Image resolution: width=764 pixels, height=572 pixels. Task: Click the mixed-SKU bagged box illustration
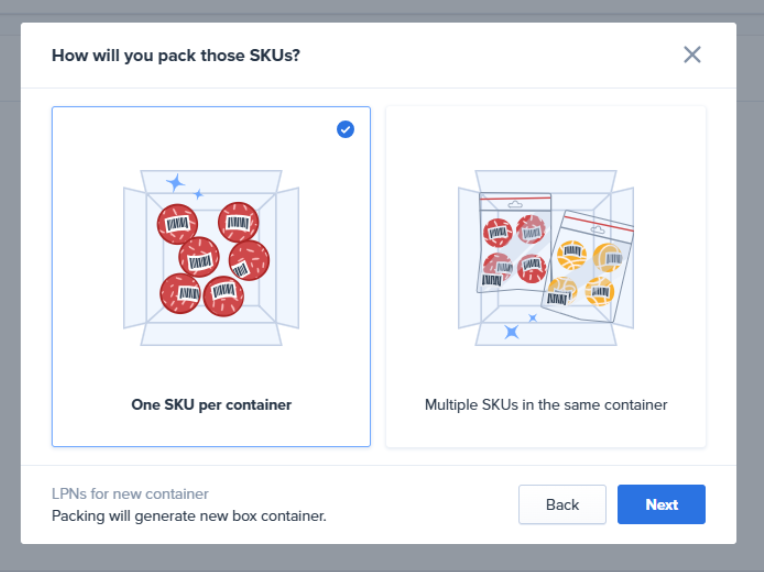[546, 258]
